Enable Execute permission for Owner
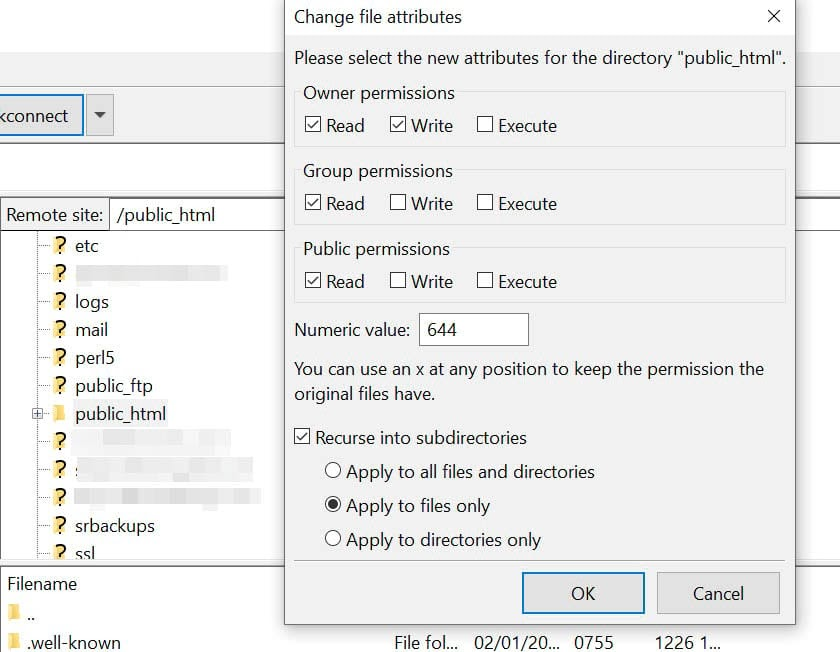This screenshot has width=840, height=652. (x=487, y=125)
